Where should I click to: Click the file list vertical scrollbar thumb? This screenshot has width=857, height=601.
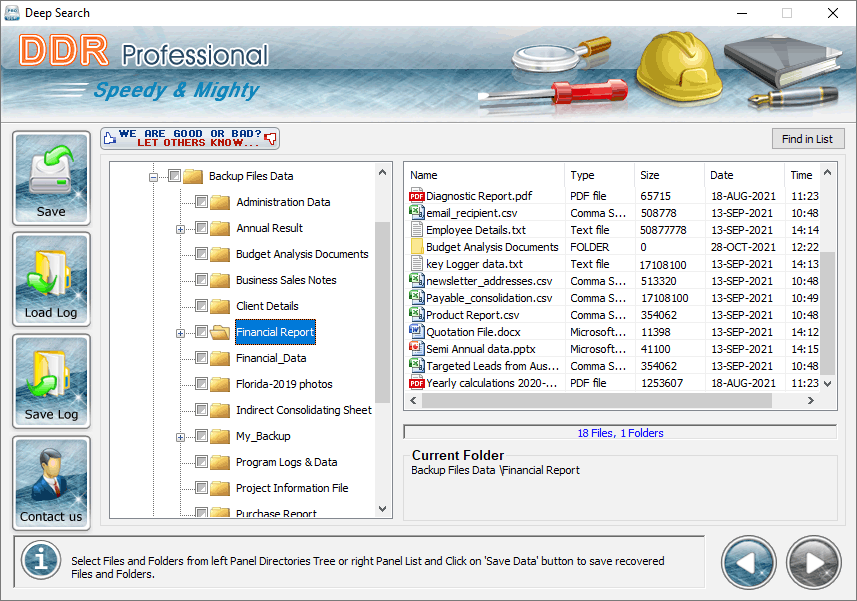(827, 313)
